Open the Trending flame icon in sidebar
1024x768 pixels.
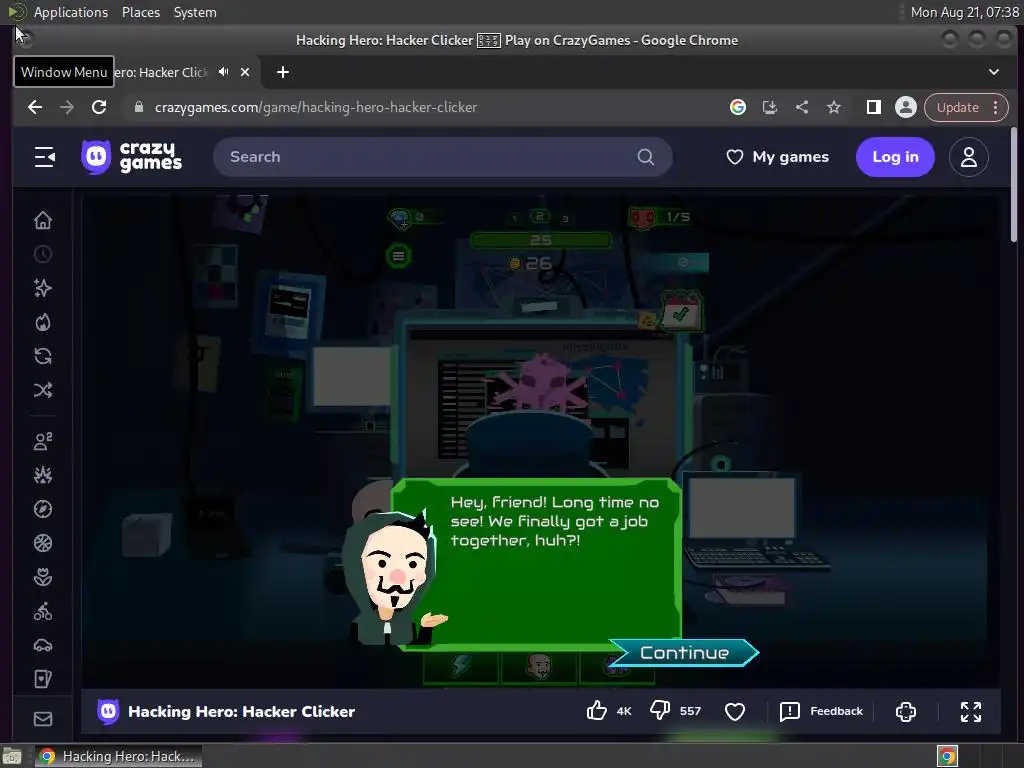tap(43, 323)
